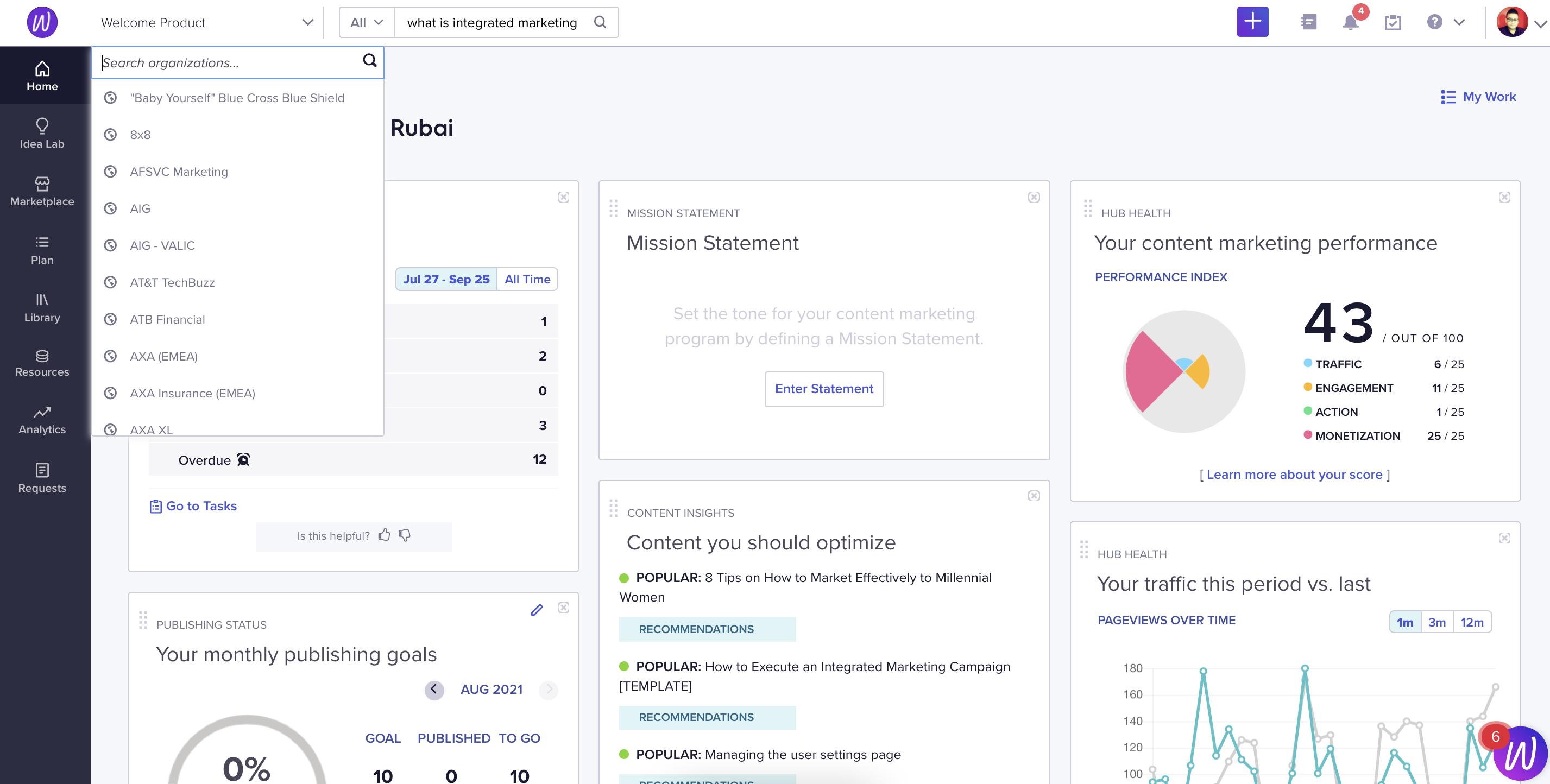Open the Library sidebar item
The width and height of the screenshot is (1550, 784).
click(x=42, y=307)
